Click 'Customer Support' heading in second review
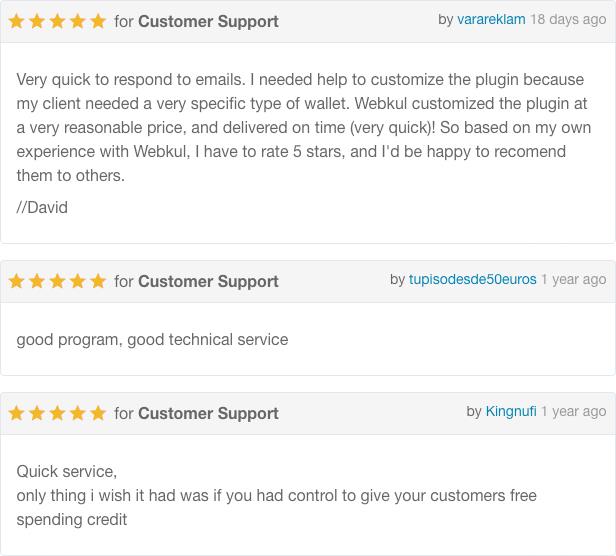Screen dimensions: 616x556 208,282
